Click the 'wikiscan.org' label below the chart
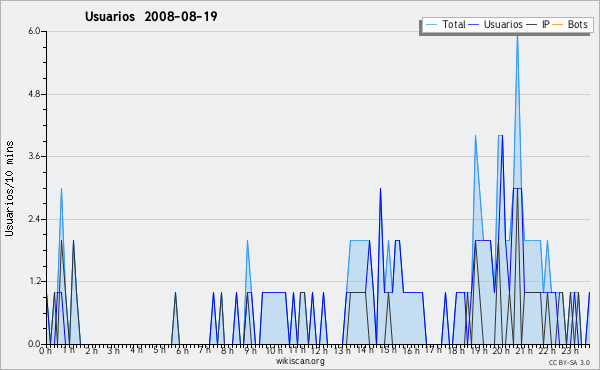 [300, 361]
